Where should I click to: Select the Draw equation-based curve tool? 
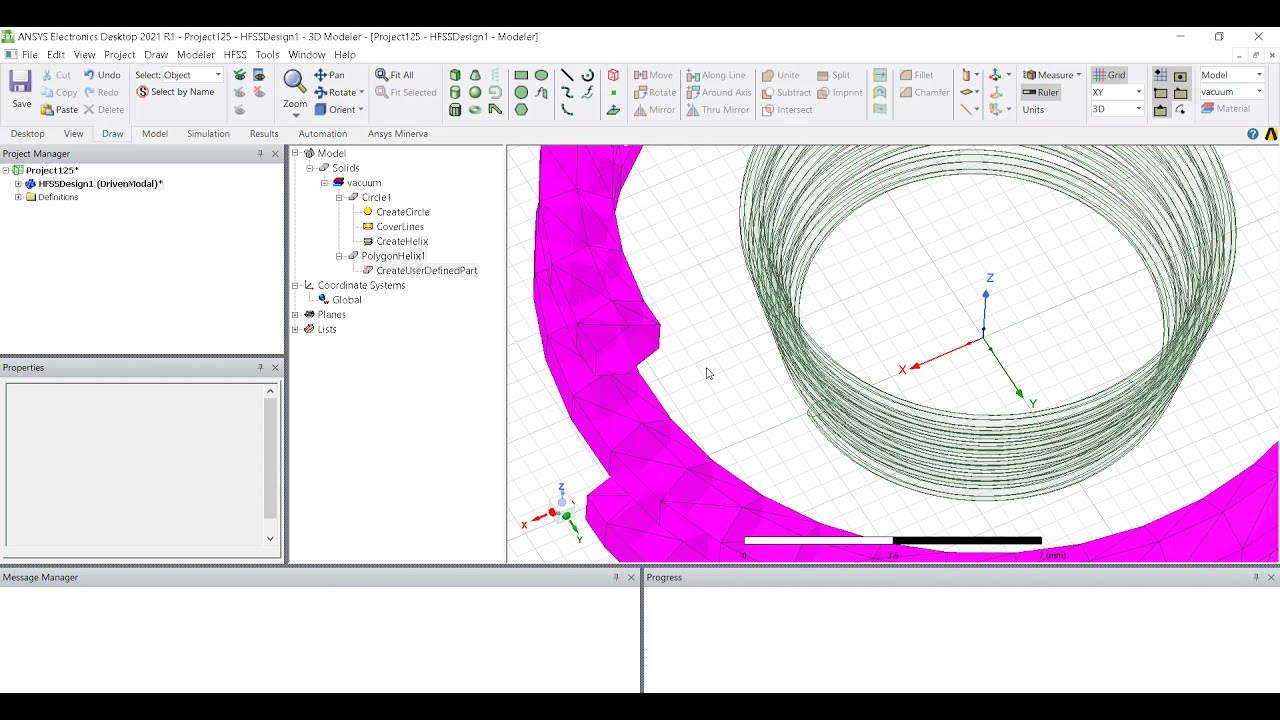pos(588,92)
